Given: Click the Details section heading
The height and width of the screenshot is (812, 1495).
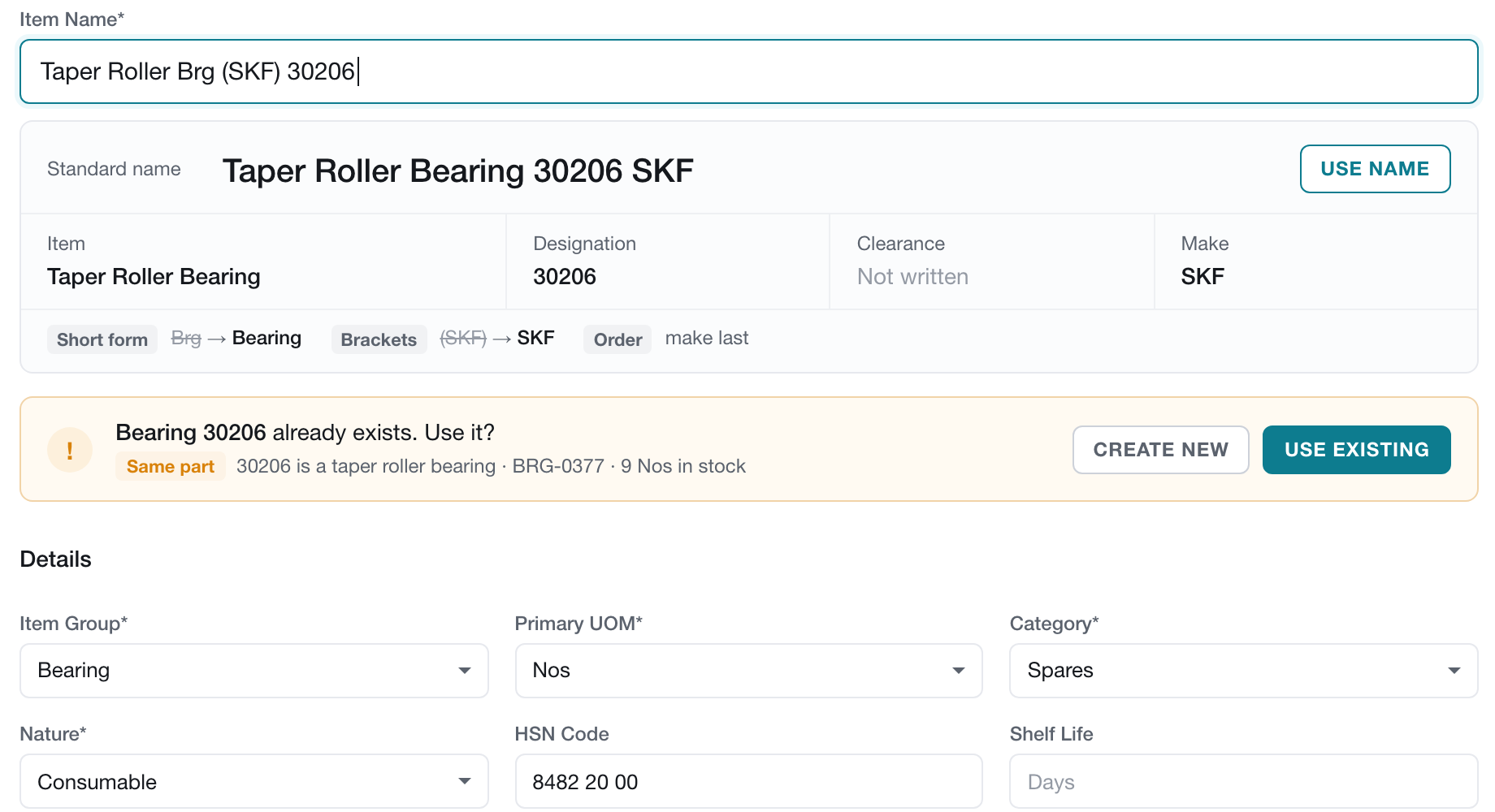Looking at the screenshot, I should click(55, 559).
